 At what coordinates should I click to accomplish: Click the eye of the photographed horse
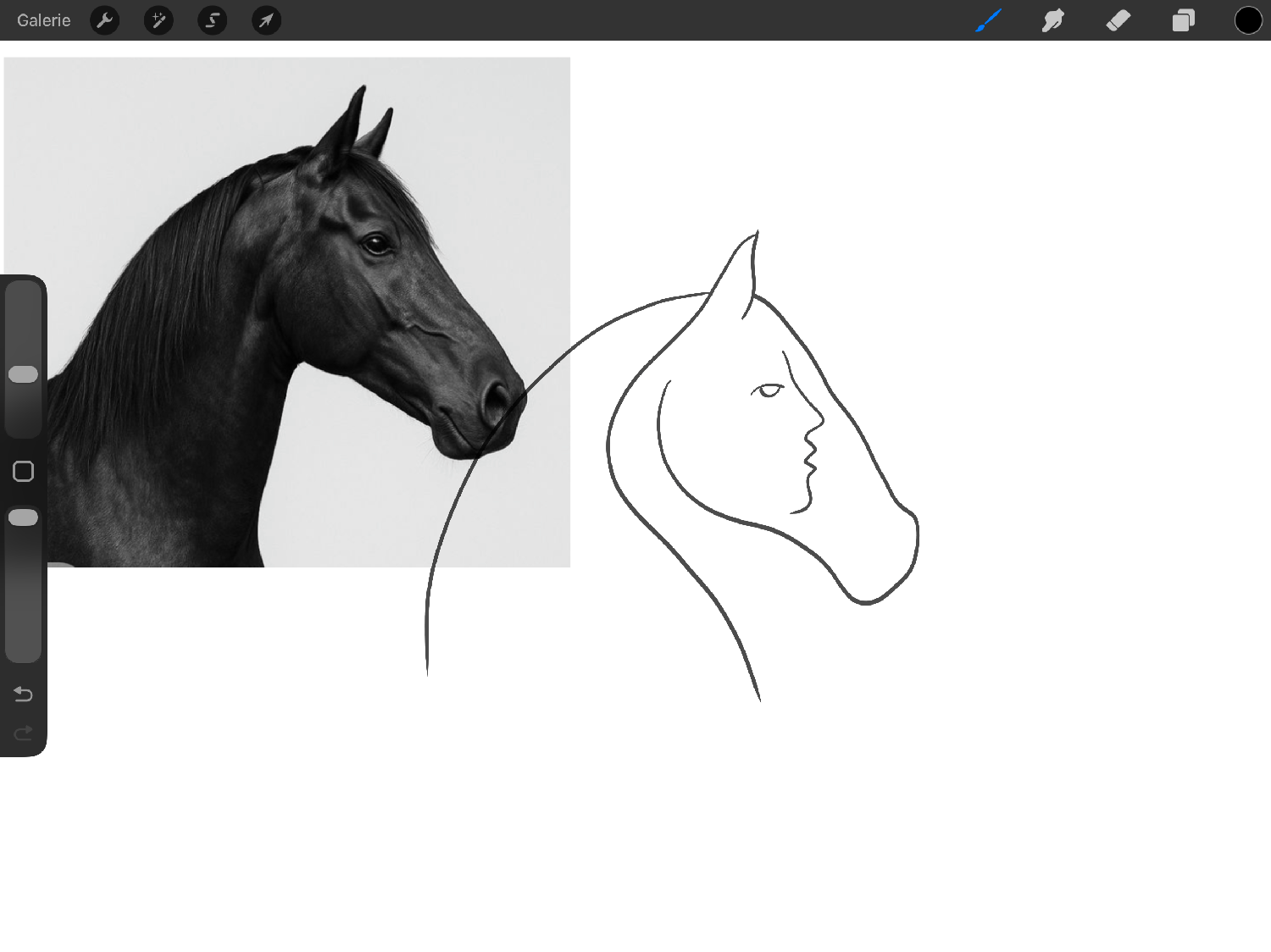(x=375, y=245)
